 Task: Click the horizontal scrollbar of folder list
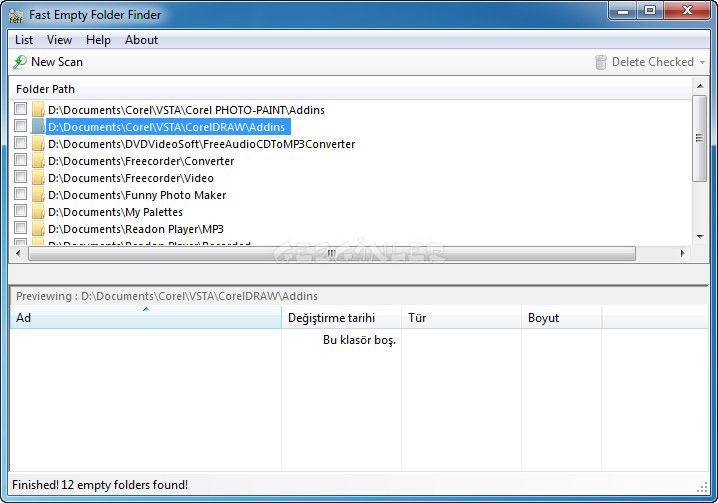point(330,254)
